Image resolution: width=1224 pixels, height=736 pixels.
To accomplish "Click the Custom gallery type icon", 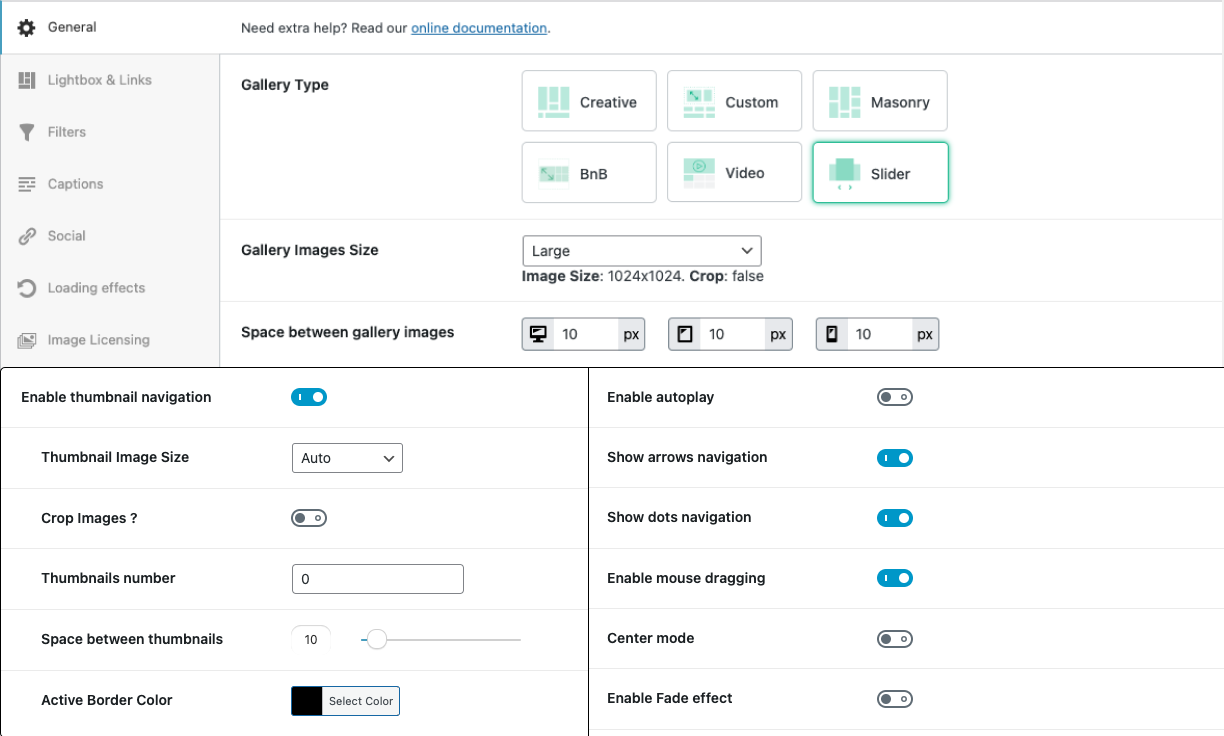I will (x=699, y=102).
